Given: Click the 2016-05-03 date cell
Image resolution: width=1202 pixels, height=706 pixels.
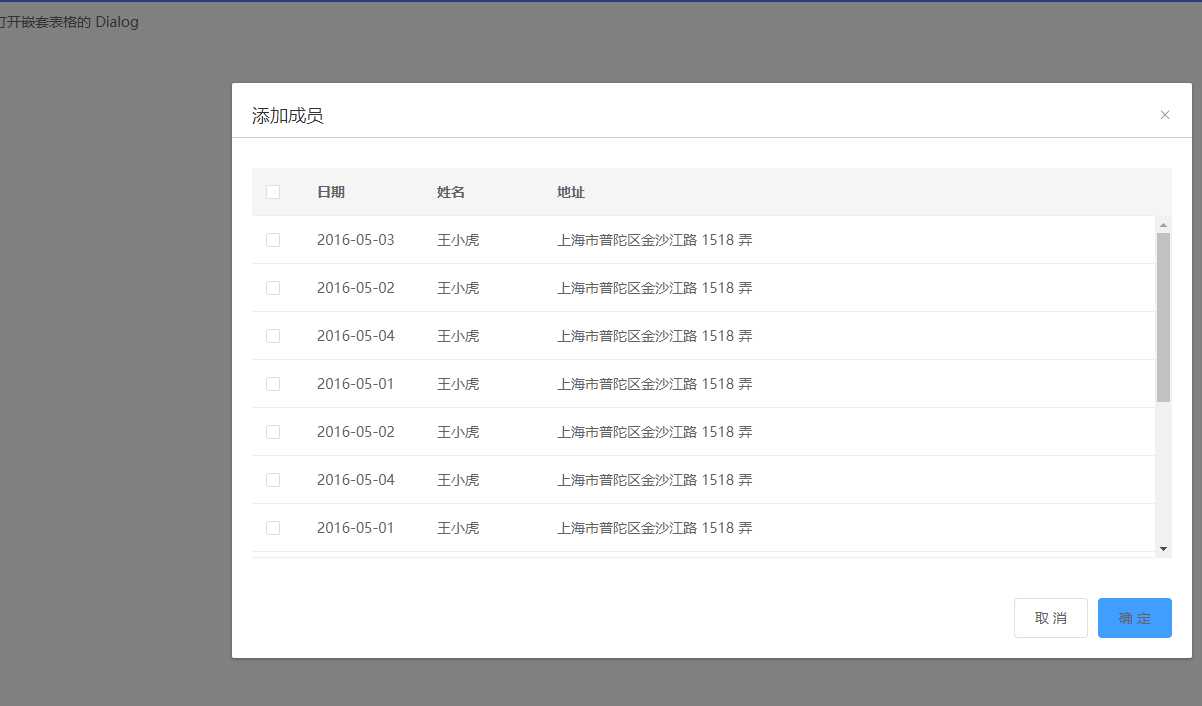Looking at the screenshot, I should coord(356,240).
